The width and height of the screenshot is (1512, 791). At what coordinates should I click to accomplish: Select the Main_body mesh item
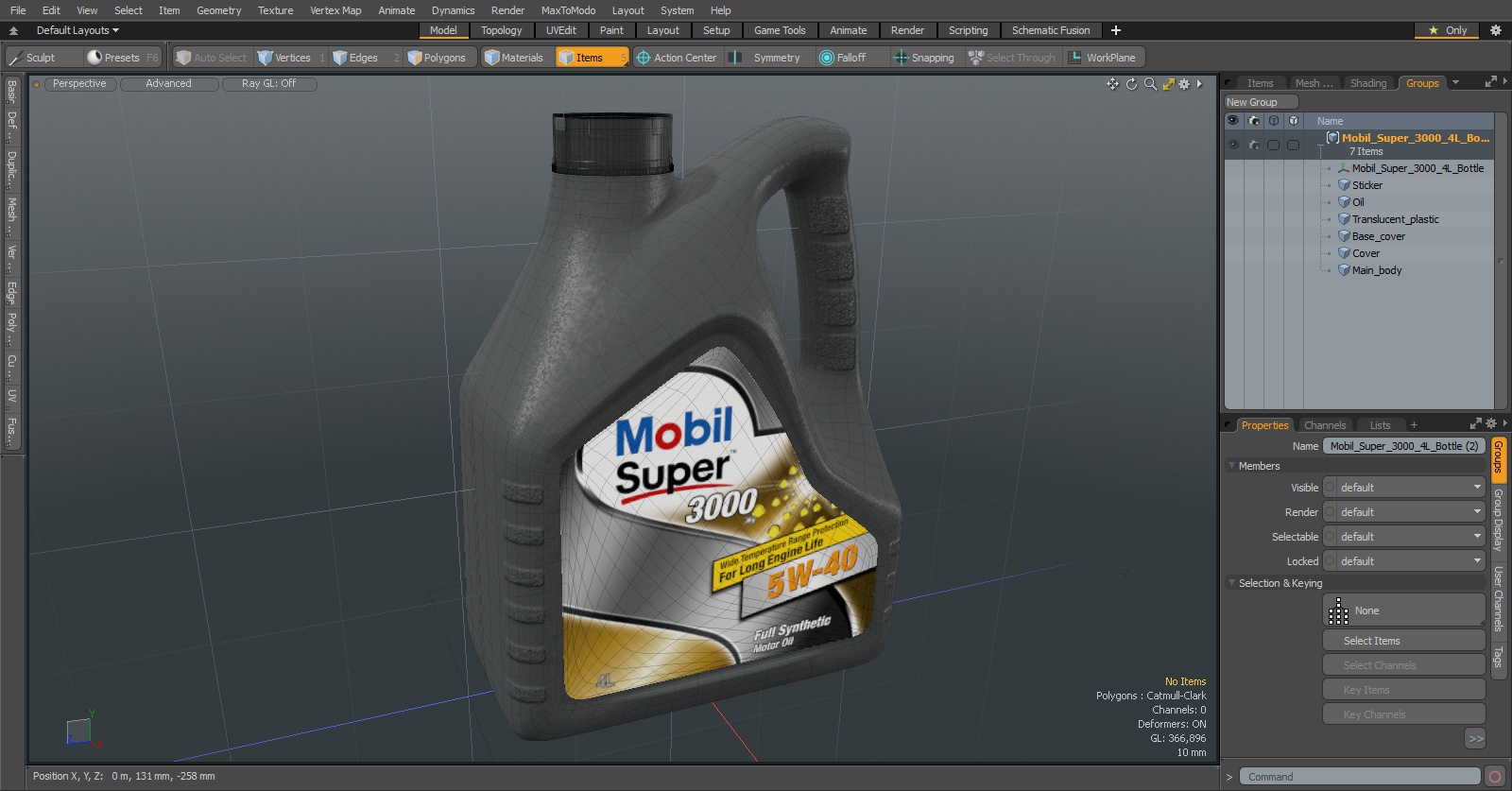pyautogui.click(x=1376, y=270)
